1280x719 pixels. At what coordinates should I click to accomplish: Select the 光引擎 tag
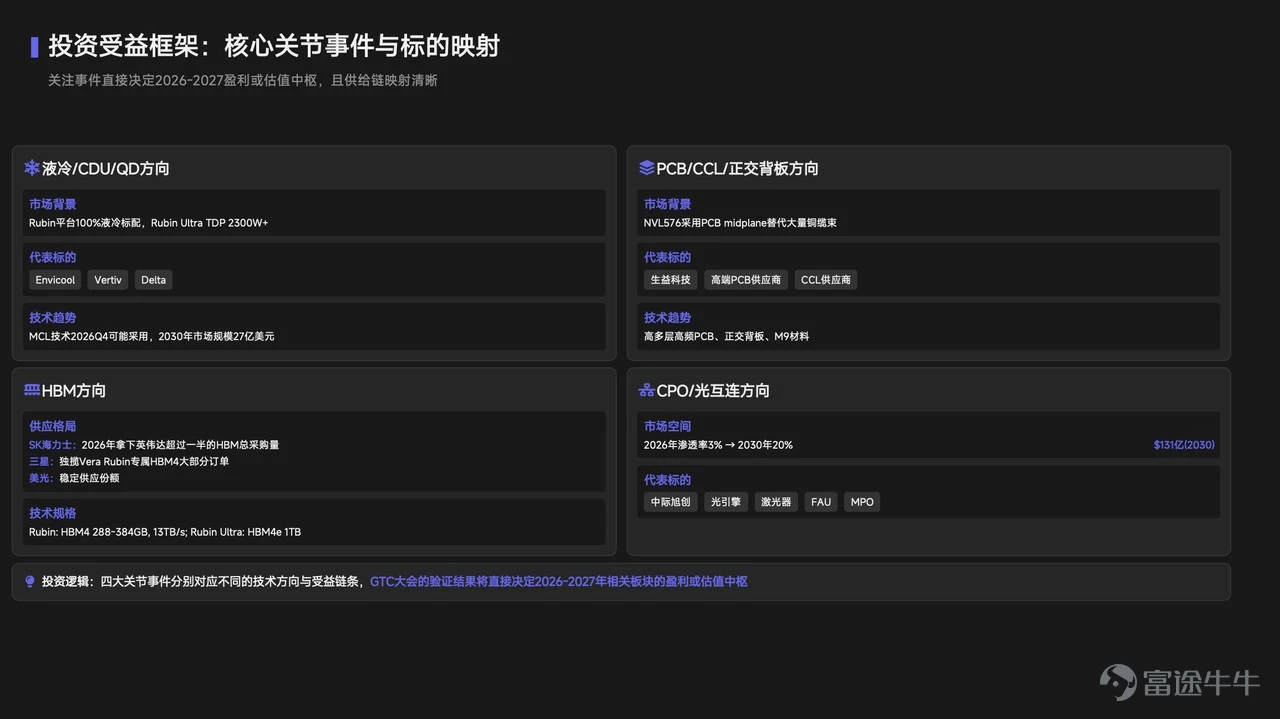(726, 502)
